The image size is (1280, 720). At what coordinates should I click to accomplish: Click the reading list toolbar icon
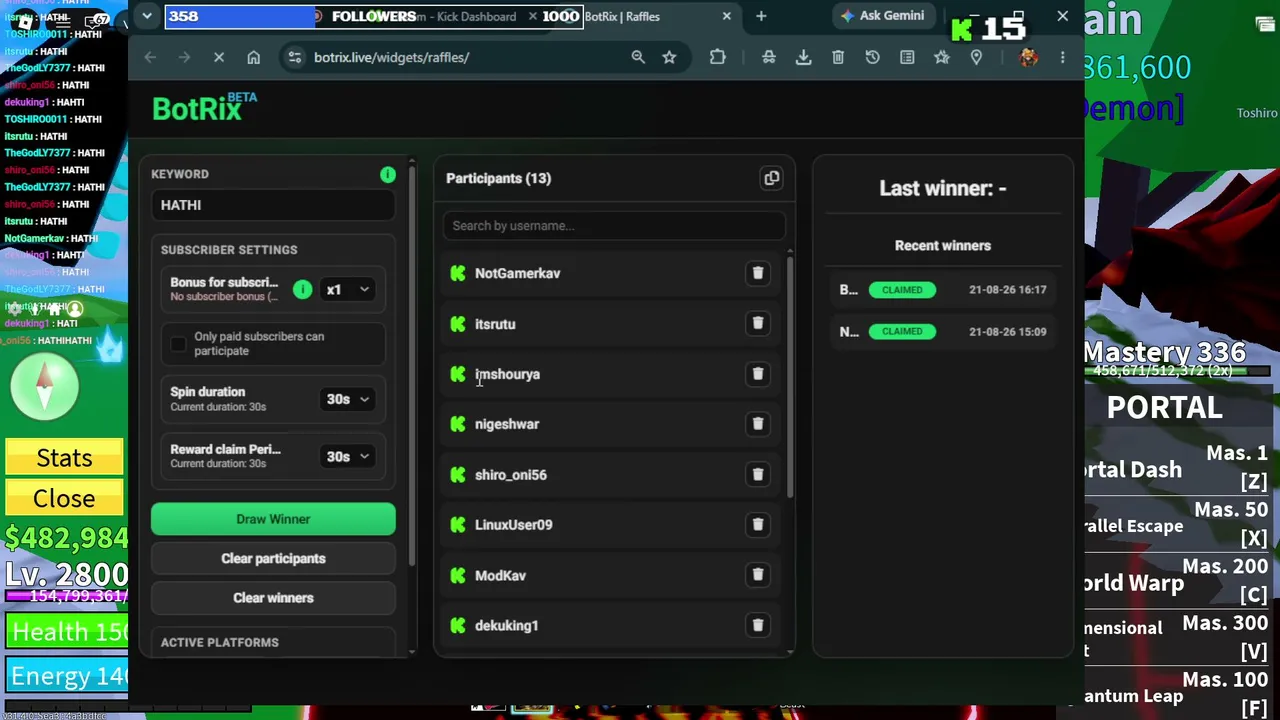[x=907, y=57]
